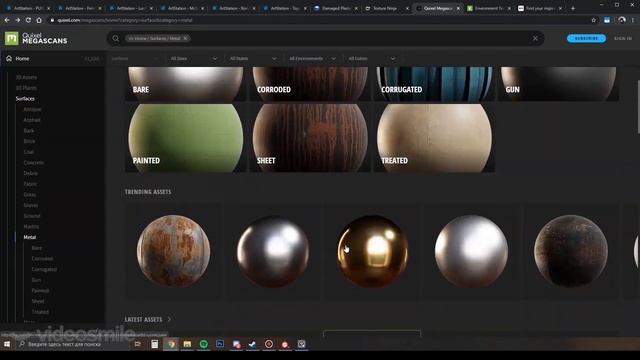The width and height of the screenshot is (640, 360).
Task: Open the Trending Assets heading
Action: click(x=148, y=192)
